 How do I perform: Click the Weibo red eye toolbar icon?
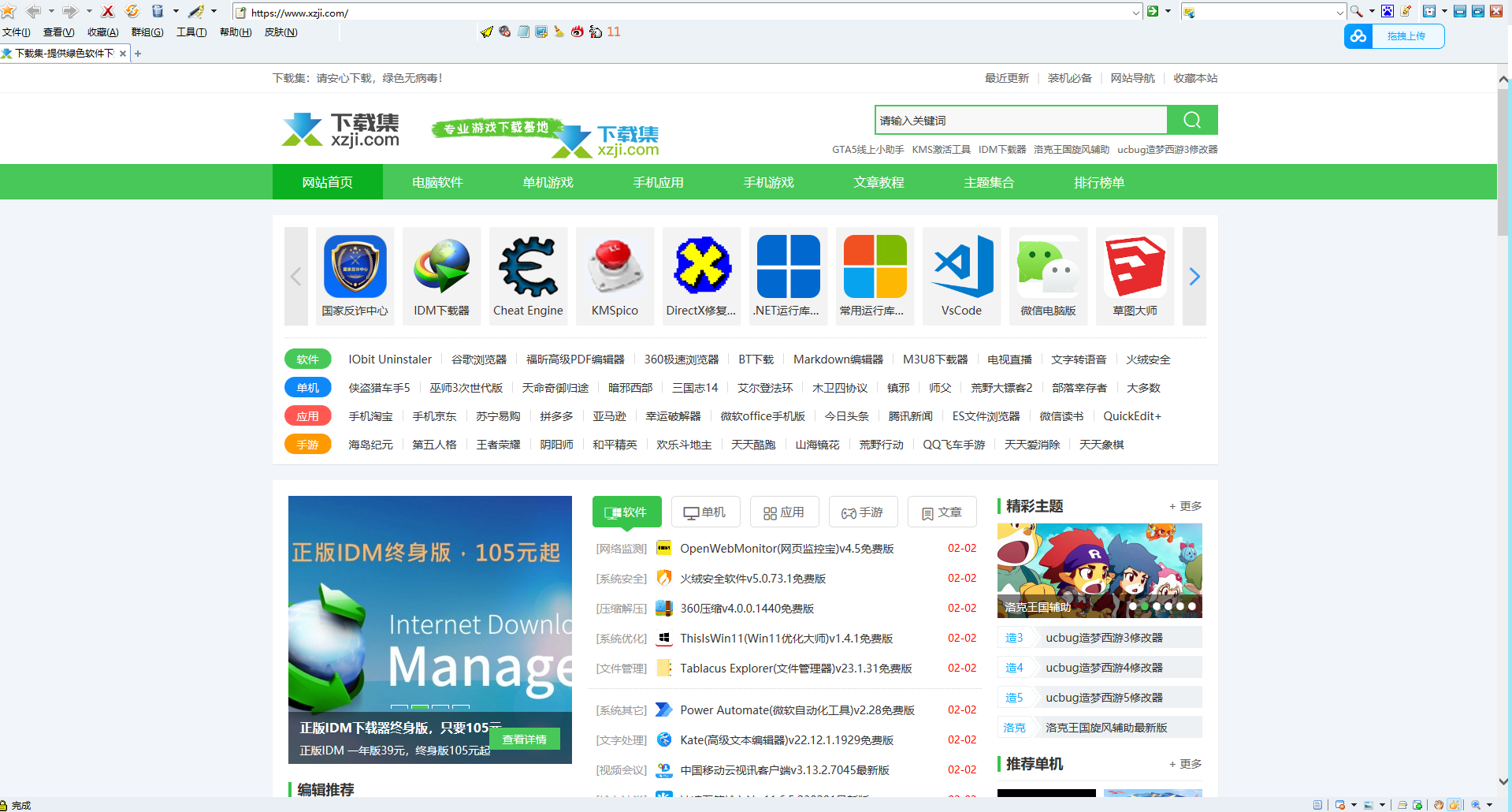click(x=578, y=32)
